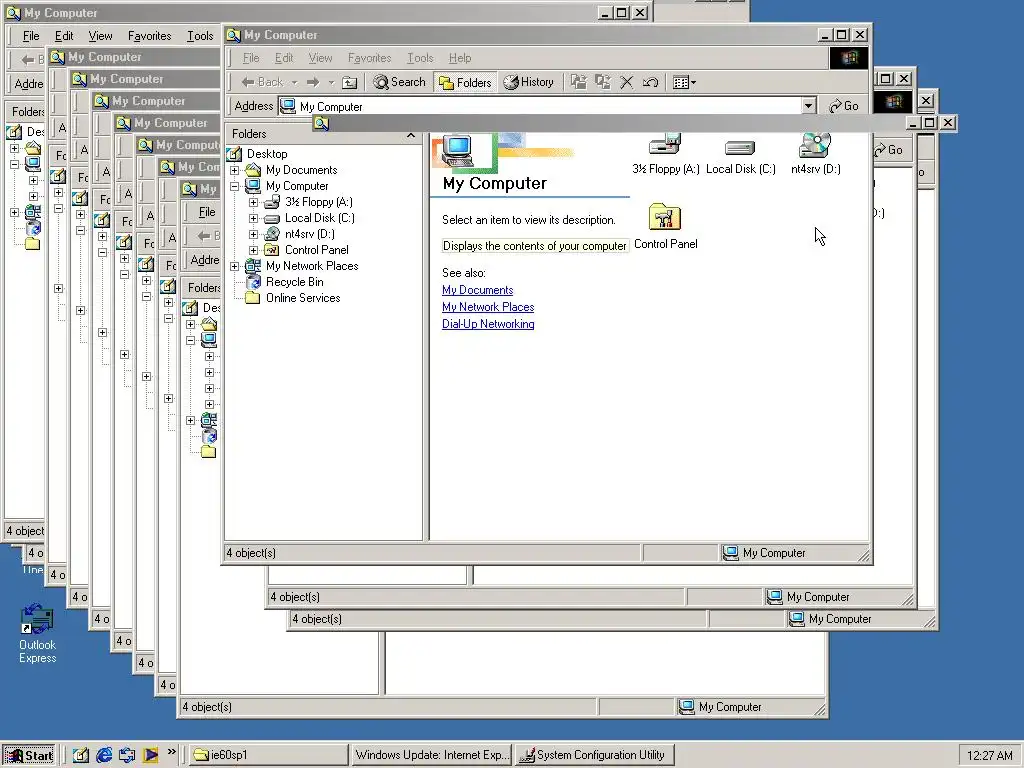Select Desktop in the front window folder tree

(266, 154)
